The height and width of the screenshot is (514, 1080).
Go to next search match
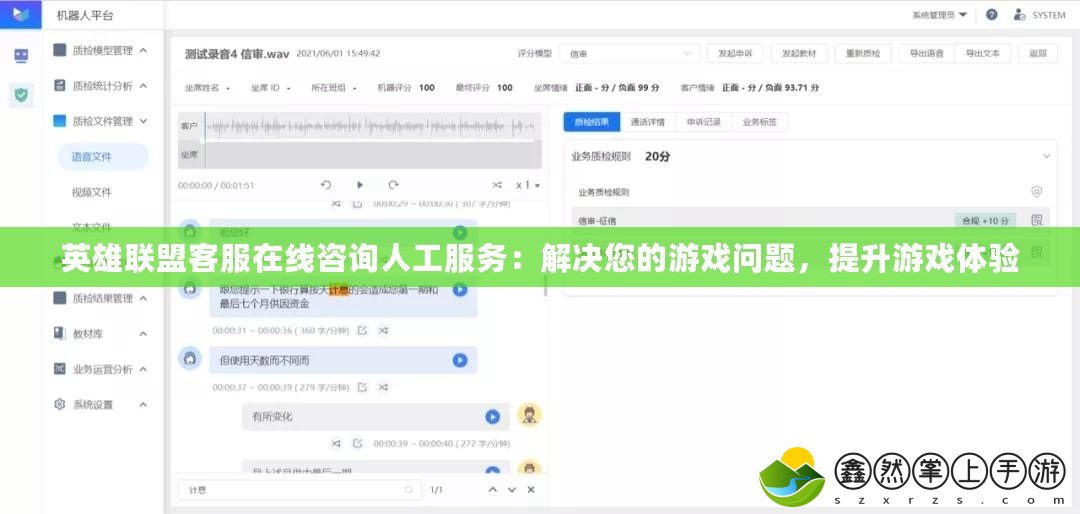(512, 489)
